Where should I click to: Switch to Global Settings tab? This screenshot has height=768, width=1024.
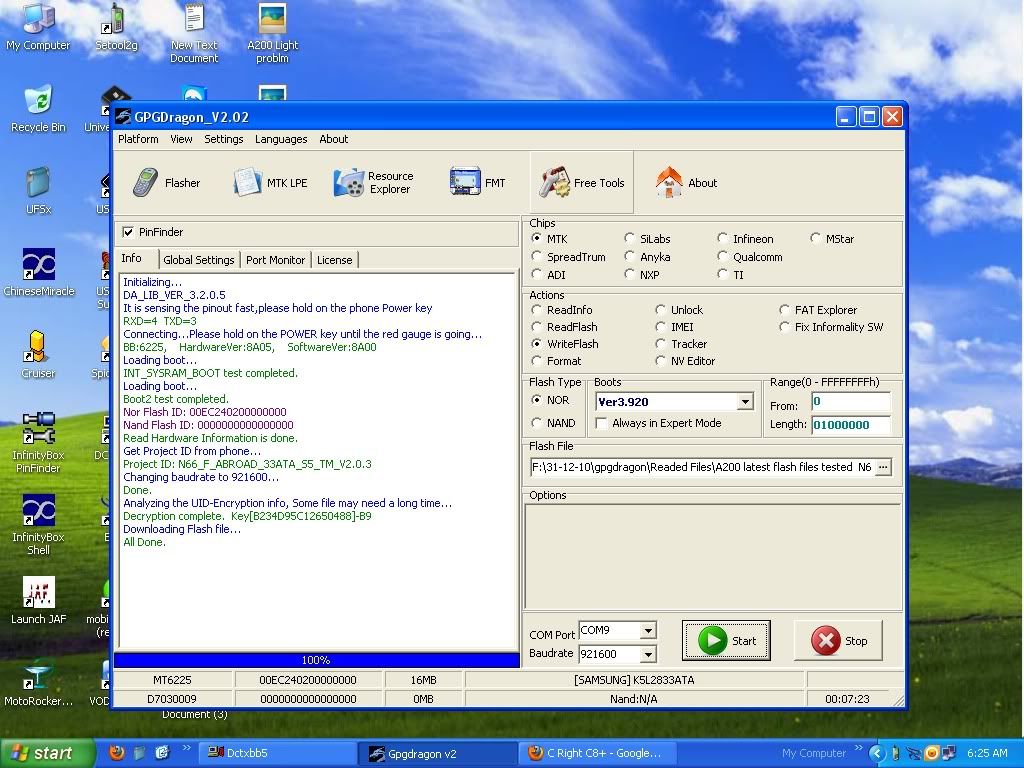(x=199, y=260)
